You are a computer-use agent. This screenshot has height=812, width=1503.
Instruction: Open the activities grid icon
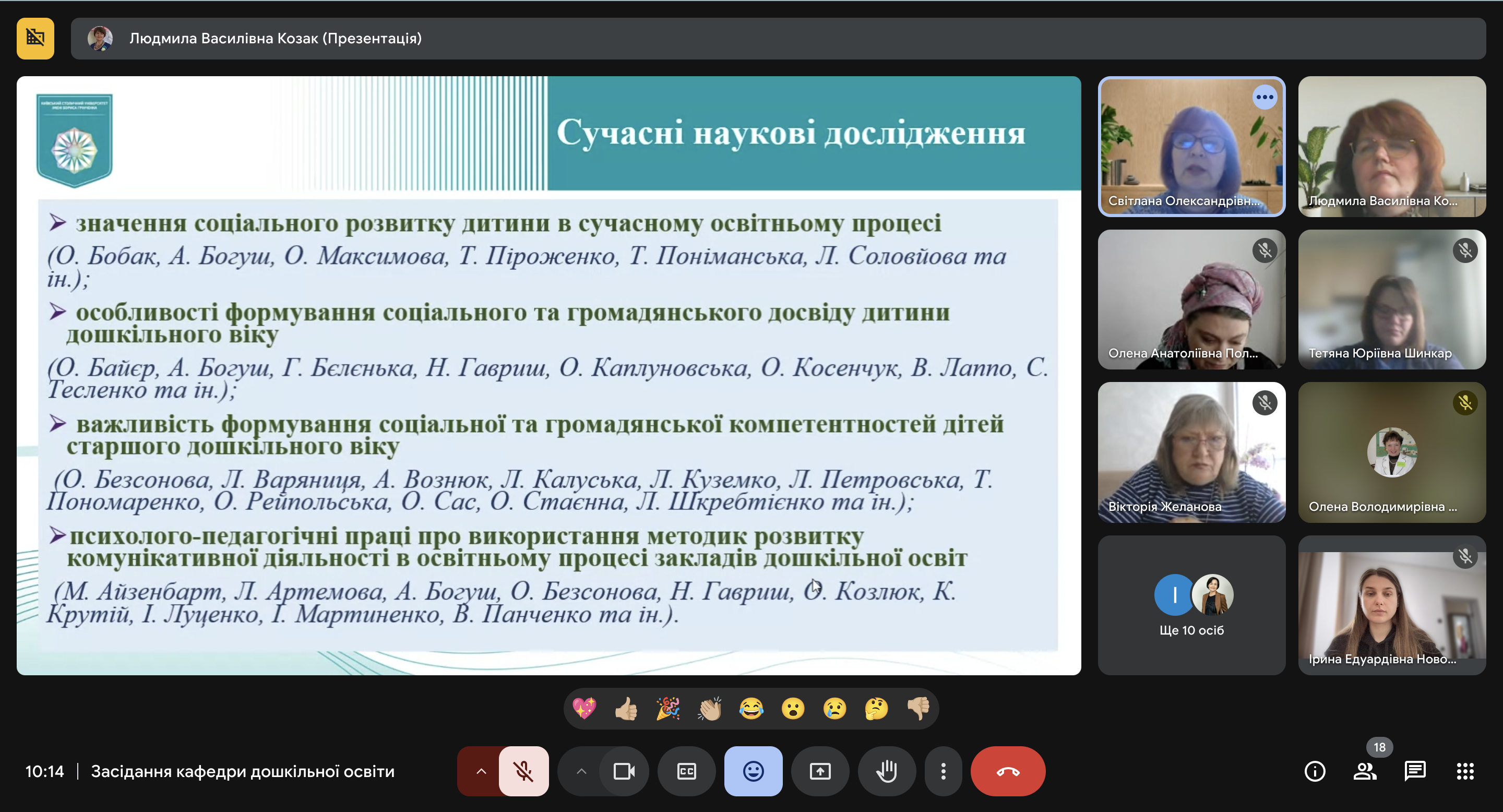(x=1465, y=771)
